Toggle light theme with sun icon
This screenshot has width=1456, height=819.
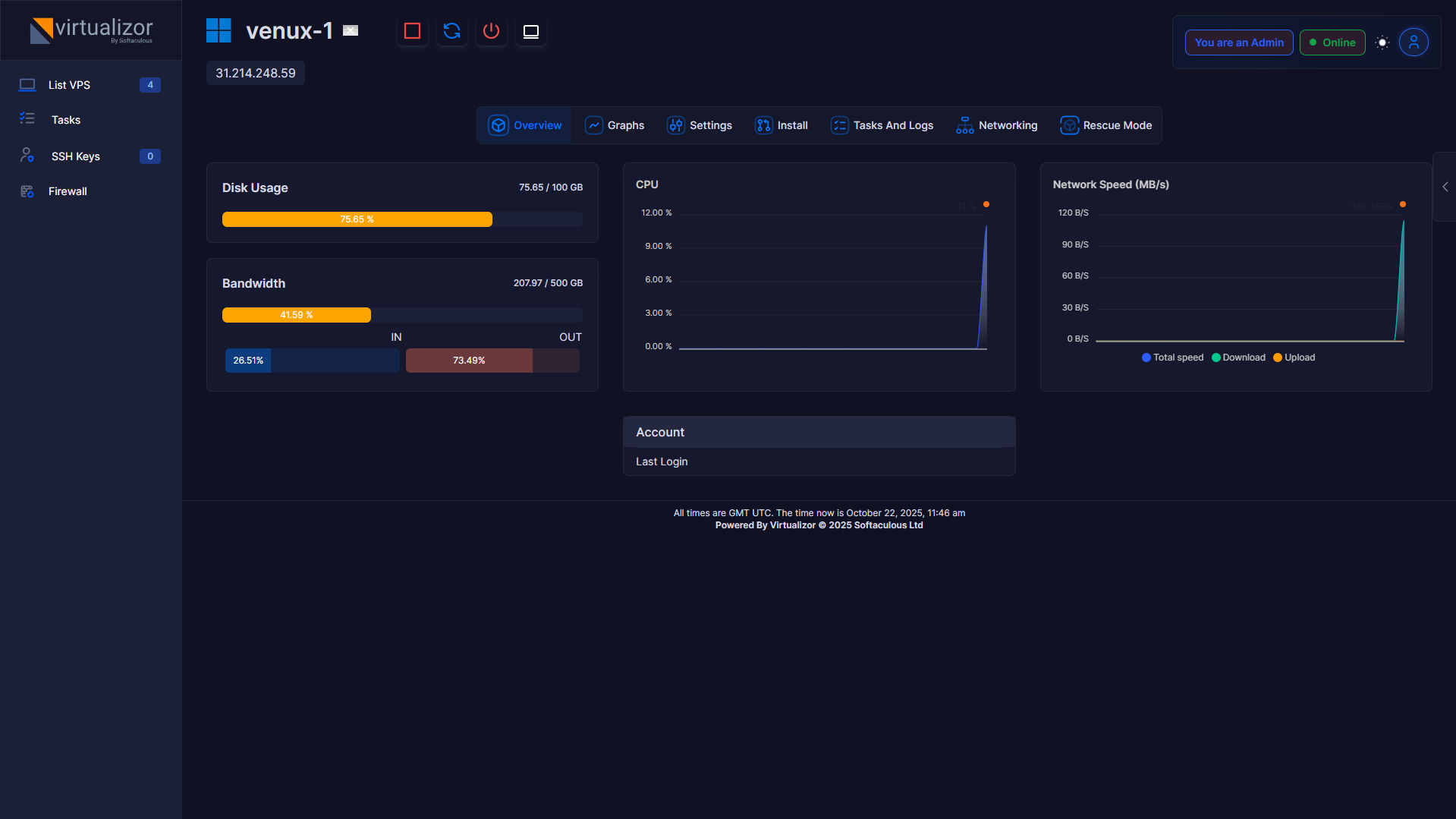[x=1382, y=43]
